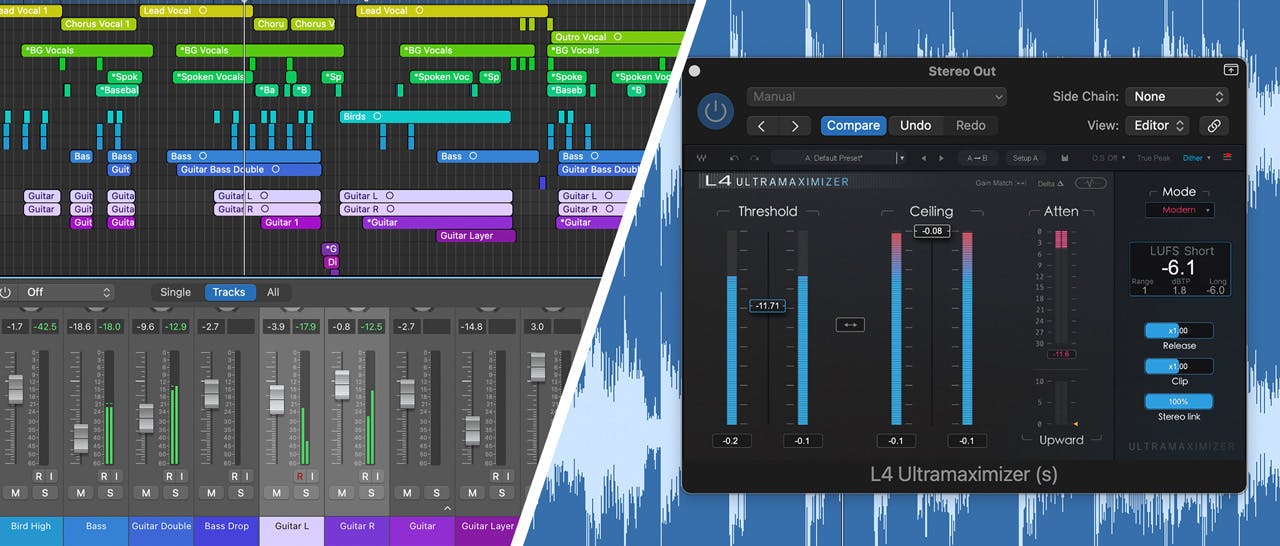This screenshot has height=546, width=1280.
Task: Select the Birds region in the arrangement
Action: tap(411, 117)
